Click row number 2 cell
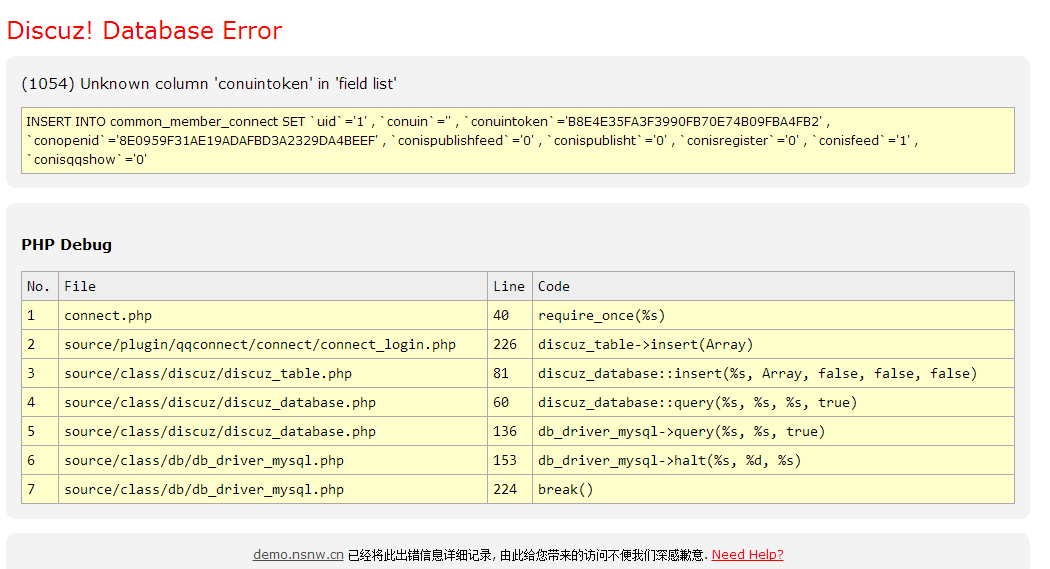The height and width of the screenshot is (569, 1050). [40, 344]
